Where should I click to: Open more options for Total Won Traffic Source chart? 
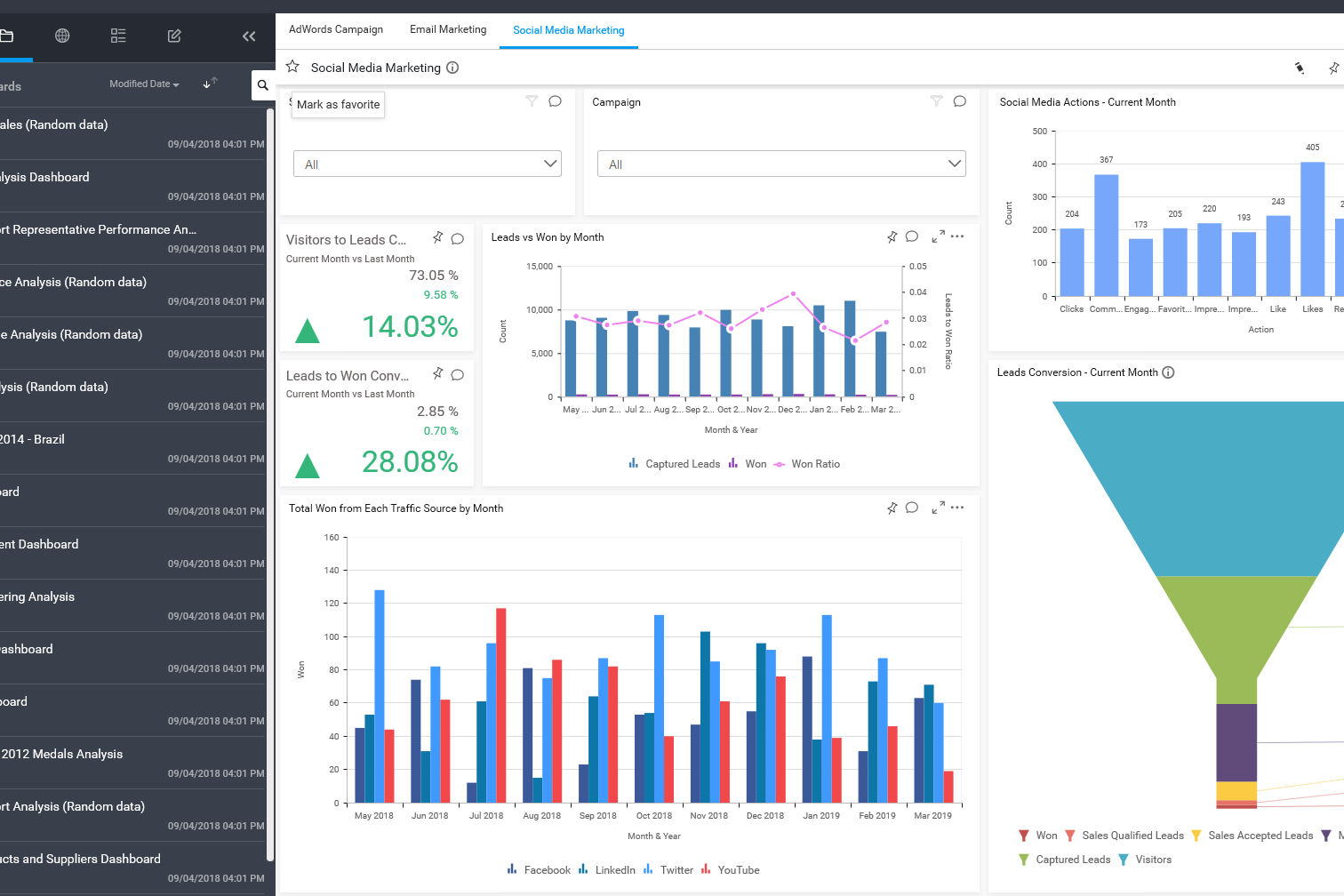click(x=957, y=508)
